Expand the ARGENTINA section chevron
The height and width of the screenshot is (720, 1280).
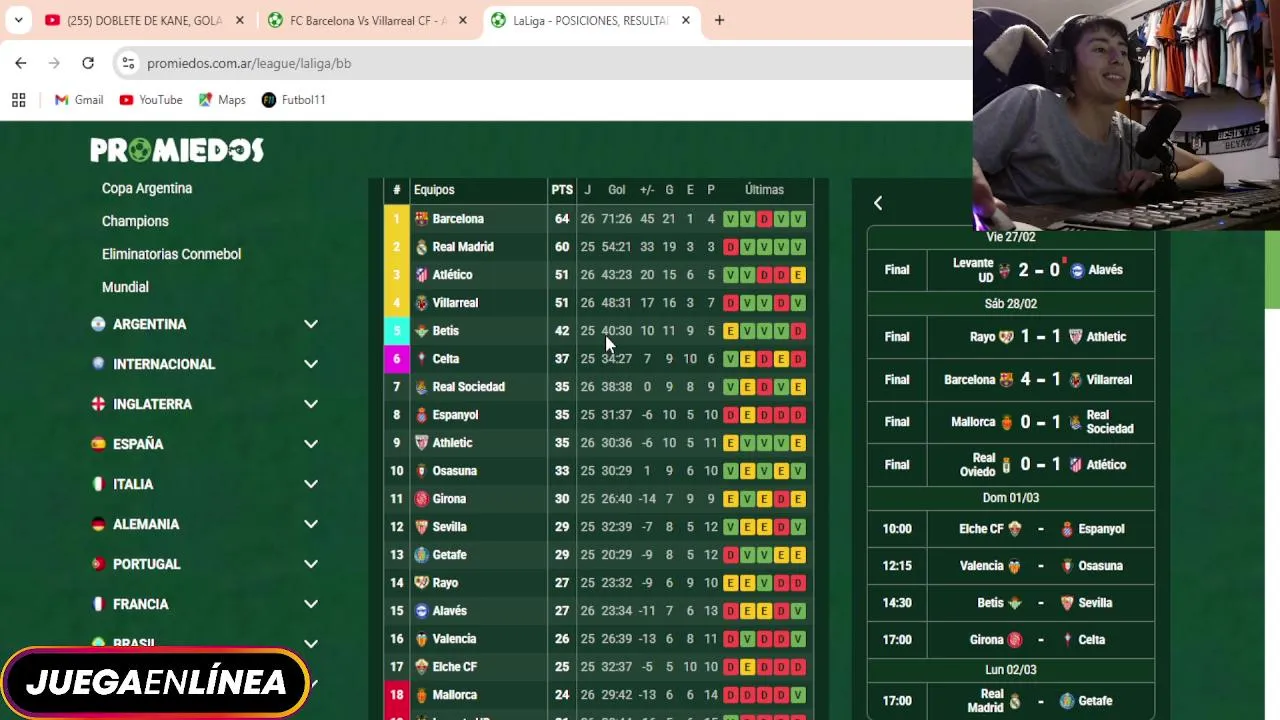tap(311, 324)
